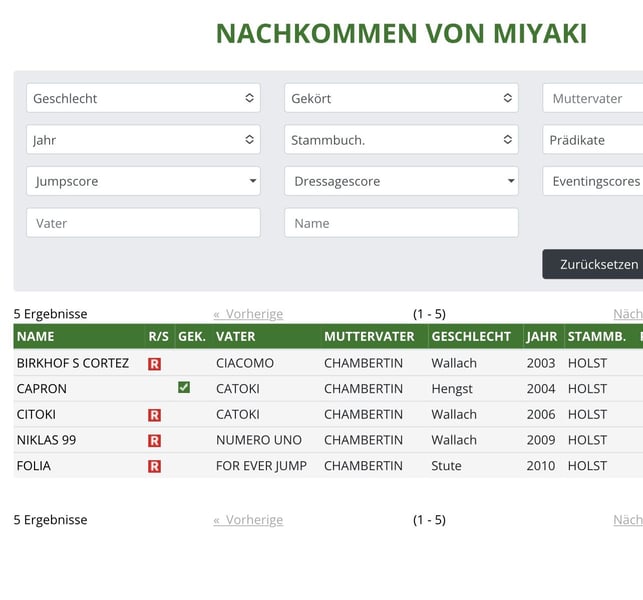
Task: Open the Geschlecht filter dropdown
Action: (143, 98)
